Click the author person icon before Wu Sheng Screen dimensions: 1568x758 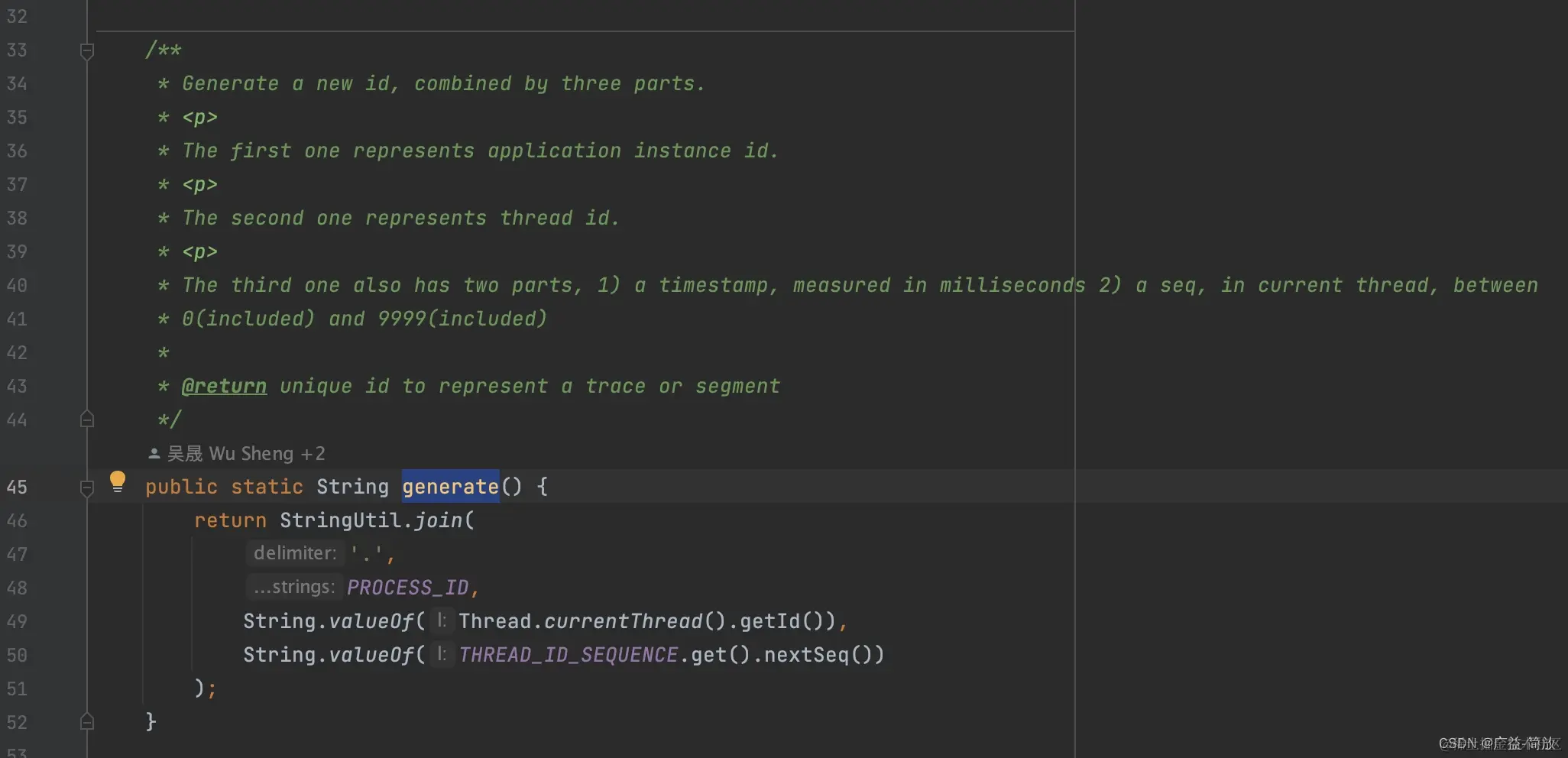(x=154, y=454)
